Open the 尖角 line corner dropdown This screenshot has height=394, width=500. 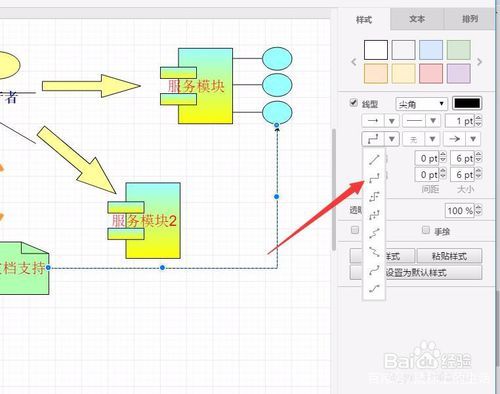click(421, 104)
